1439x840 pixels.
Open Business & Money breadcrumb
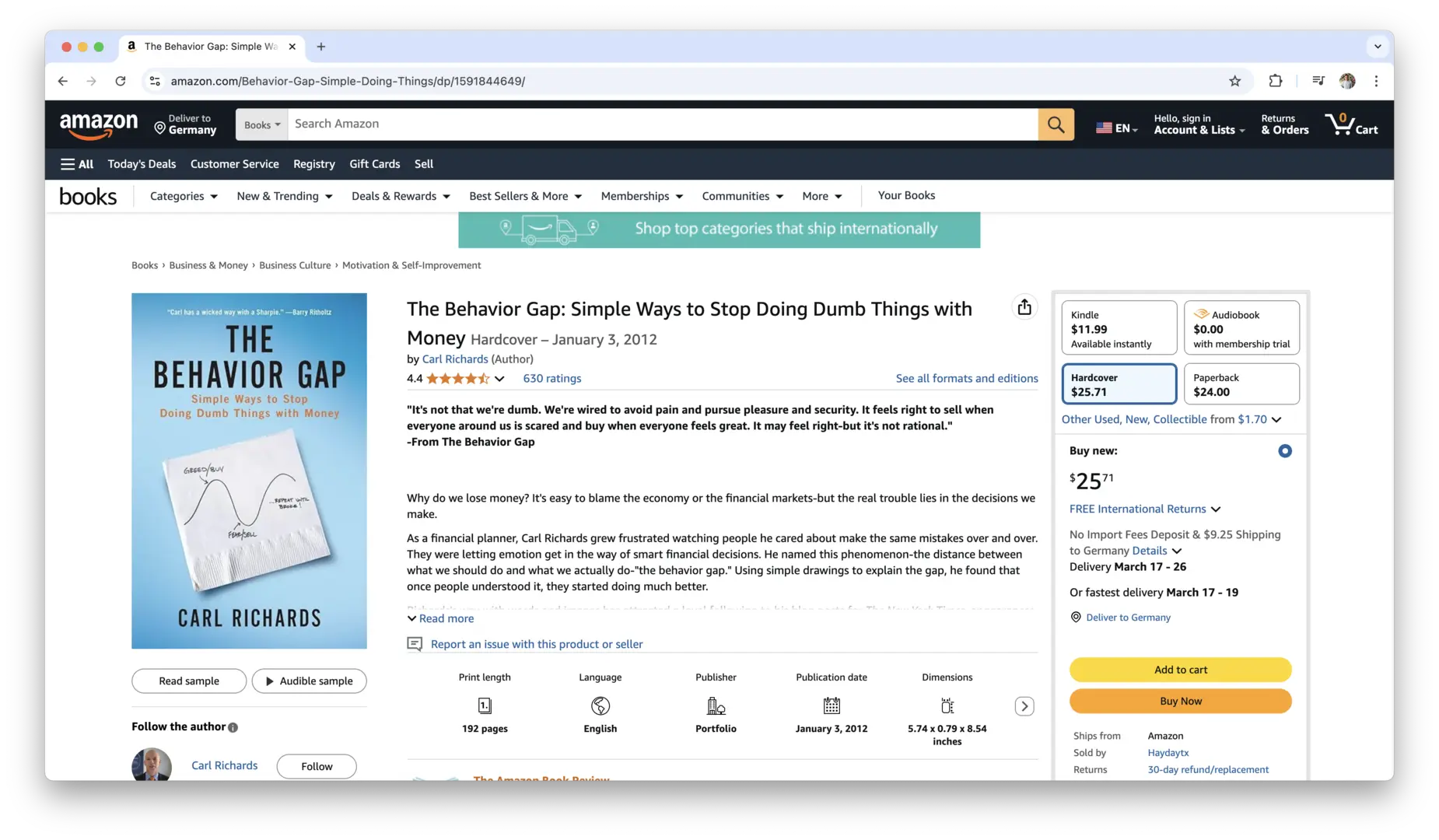[208, 265]
